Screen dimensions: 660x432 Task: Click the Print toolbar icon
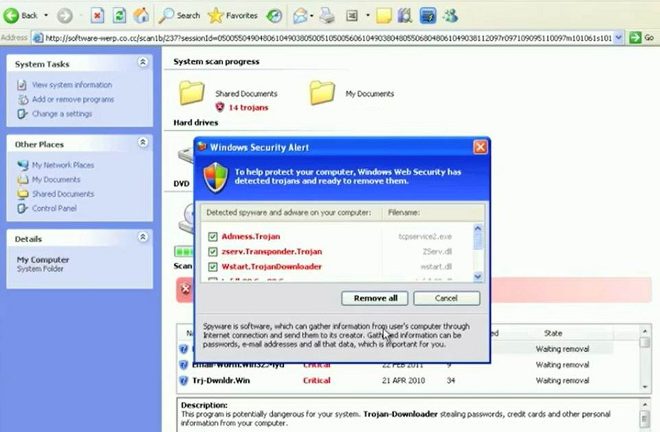(x=327, y=16)
